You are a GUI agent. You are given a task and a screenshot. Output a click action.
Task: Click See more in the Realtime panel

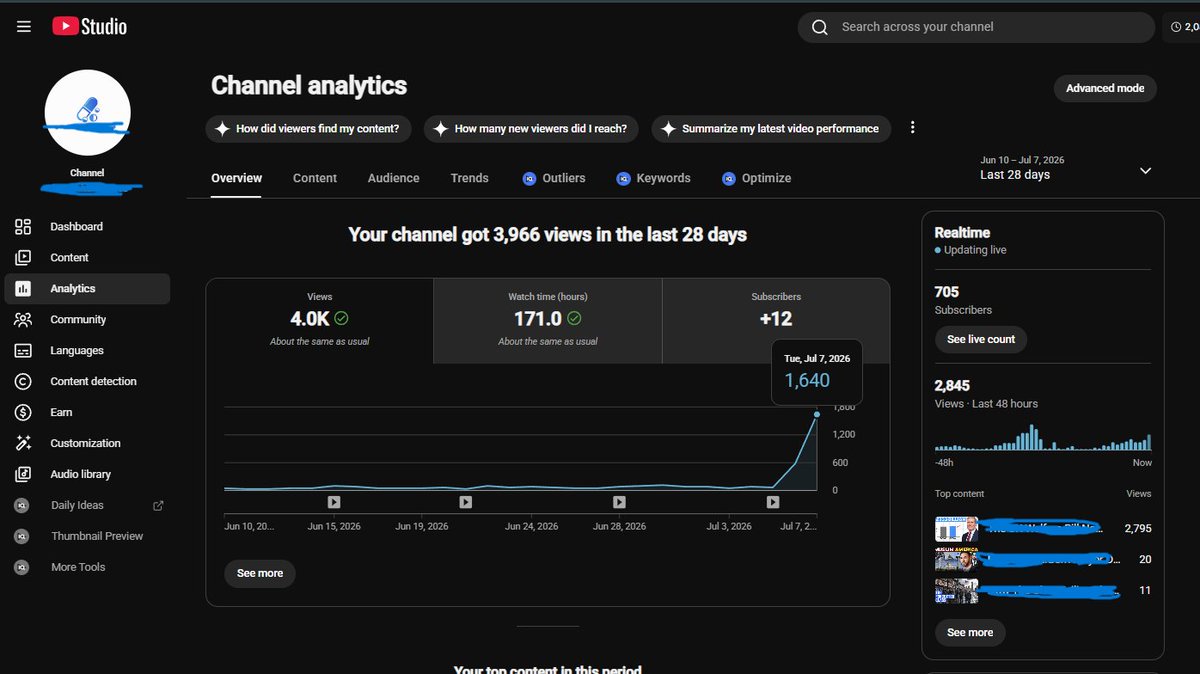970,632
